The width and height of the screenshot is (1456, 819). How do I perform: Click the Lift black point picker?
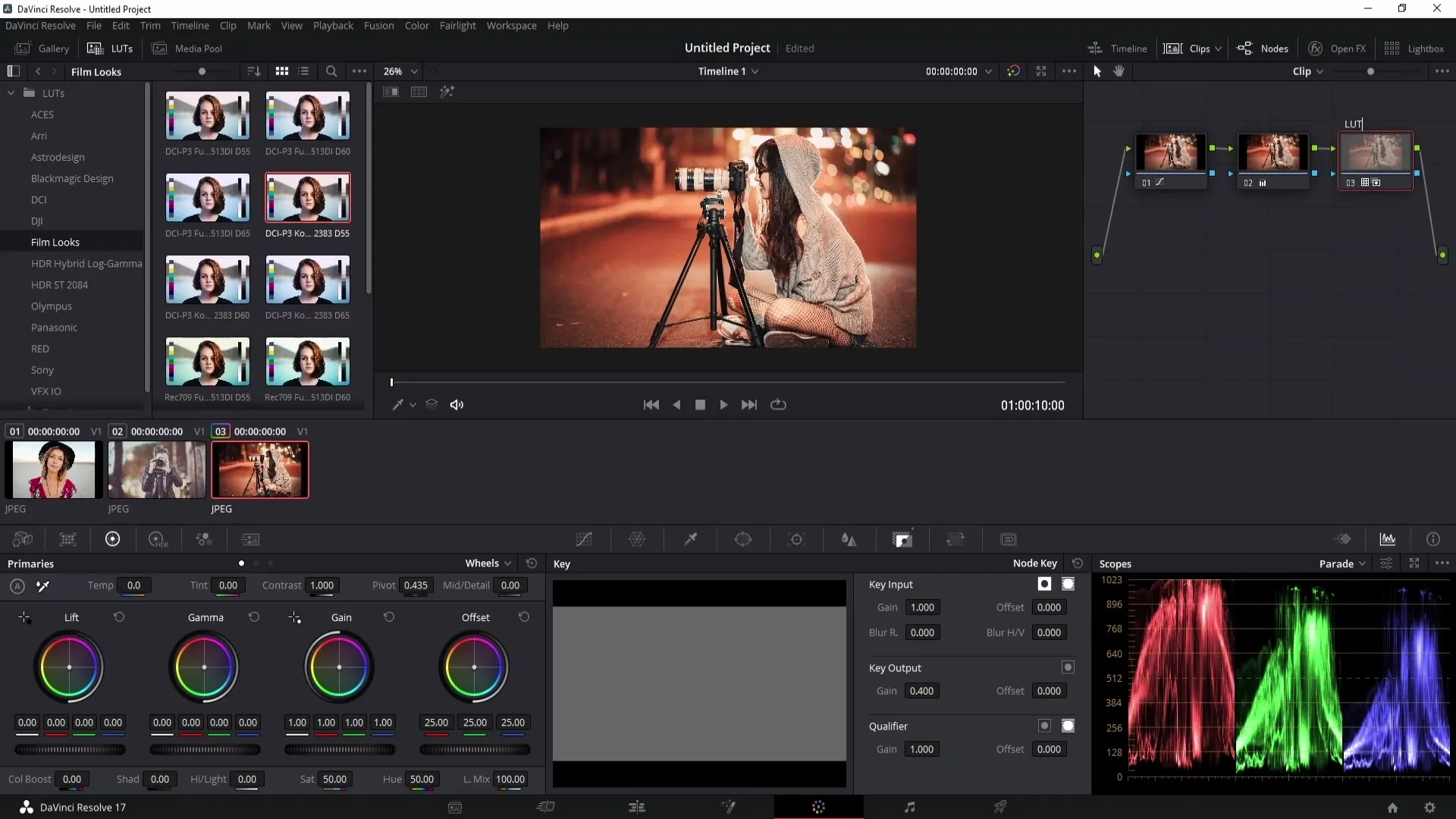(x=24, y=617)
